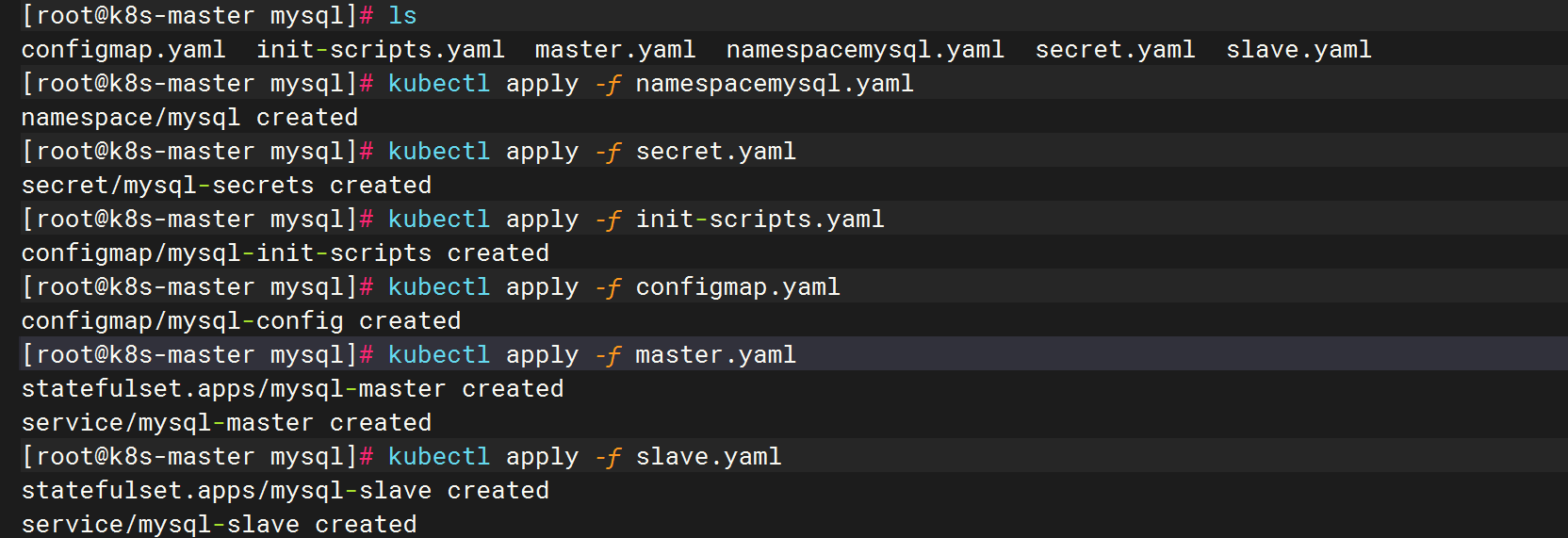1568x538 pixels.
Task: Click the 'ls' command on the first line
Action: [402, 16]
